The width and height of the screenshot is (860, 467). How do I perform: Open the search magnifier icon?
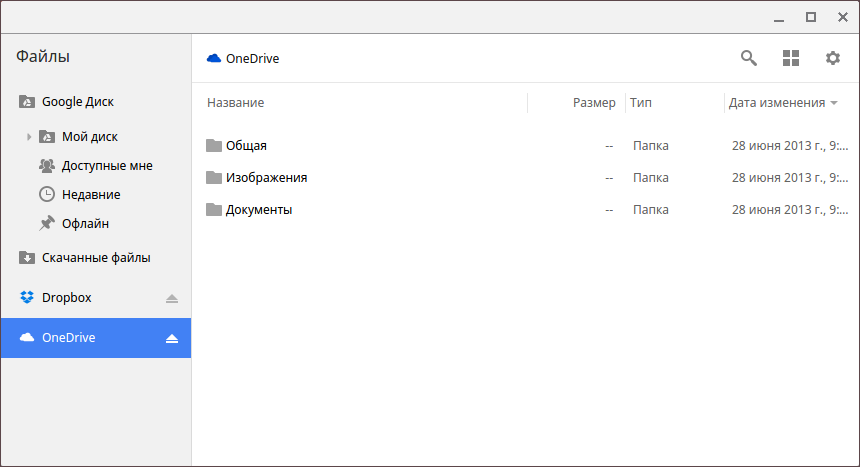(748, 58)
